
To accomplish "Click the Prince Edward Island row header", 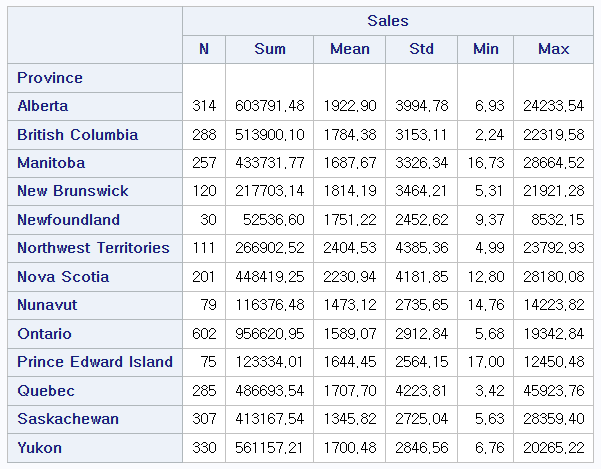I will 95,362.
